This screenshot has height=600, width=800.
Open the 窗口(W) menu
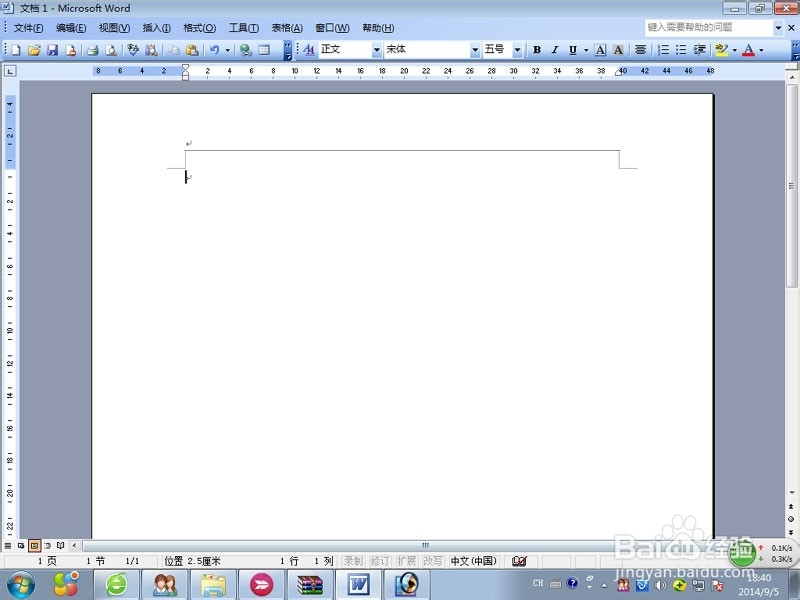point(332,28)
